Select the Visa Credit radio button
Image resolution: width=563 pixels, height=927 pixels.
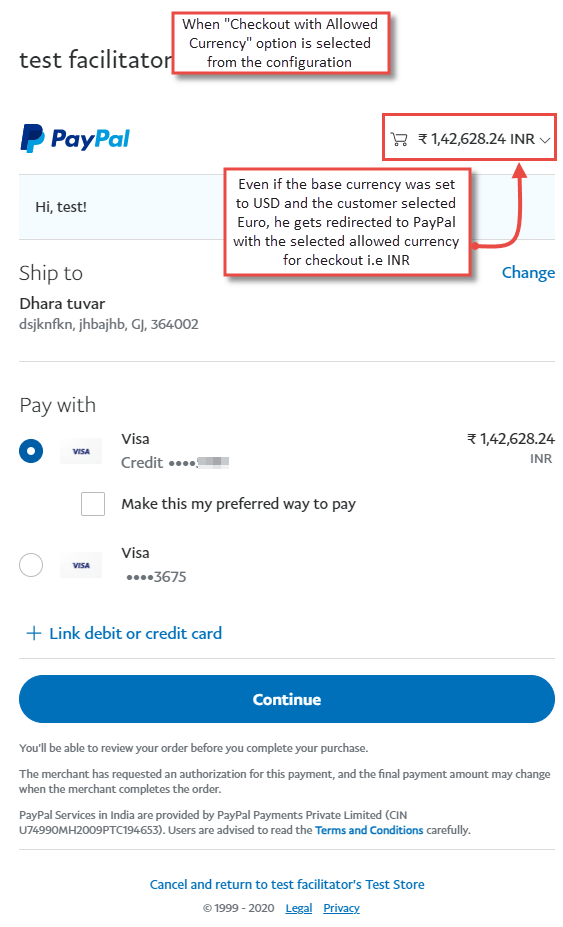(31, 451)
